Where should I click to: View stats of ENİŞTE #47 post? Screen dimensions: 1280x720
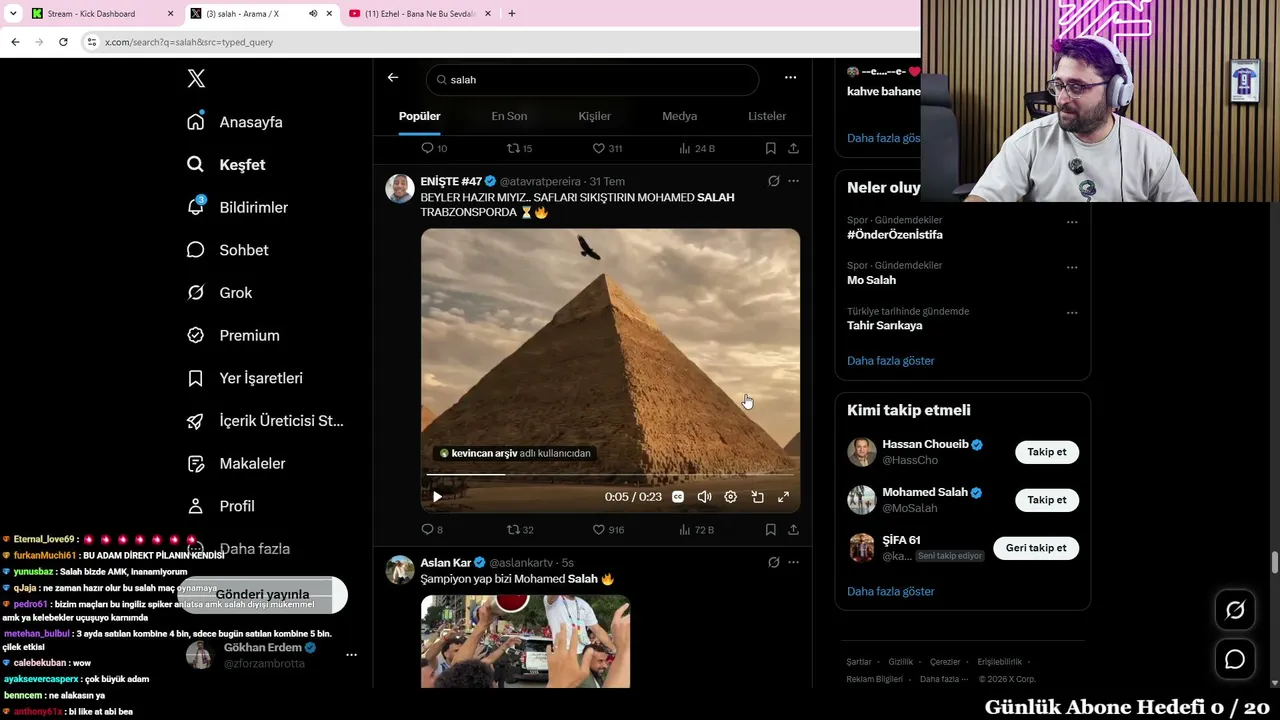[697, 530]
